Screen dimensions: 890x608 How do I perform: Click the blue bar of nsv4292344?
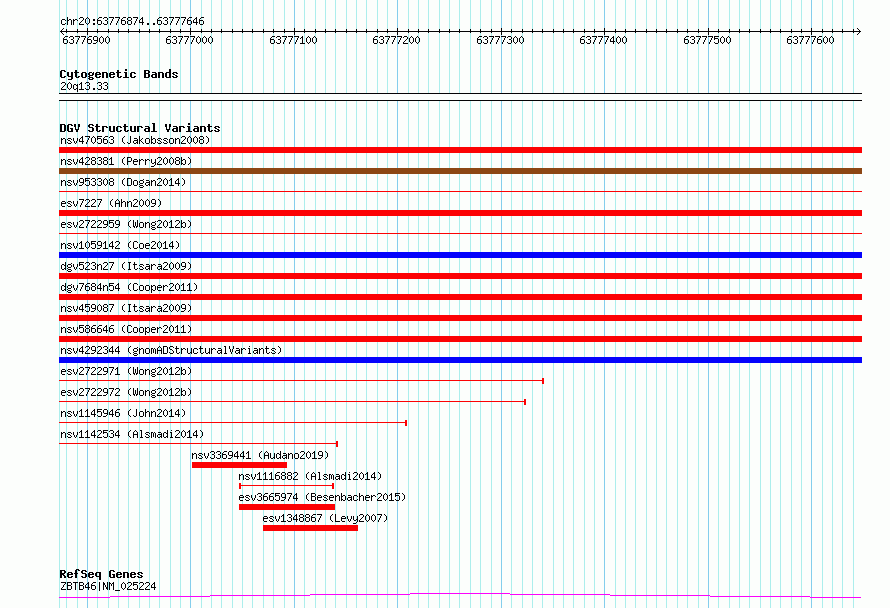460,360
